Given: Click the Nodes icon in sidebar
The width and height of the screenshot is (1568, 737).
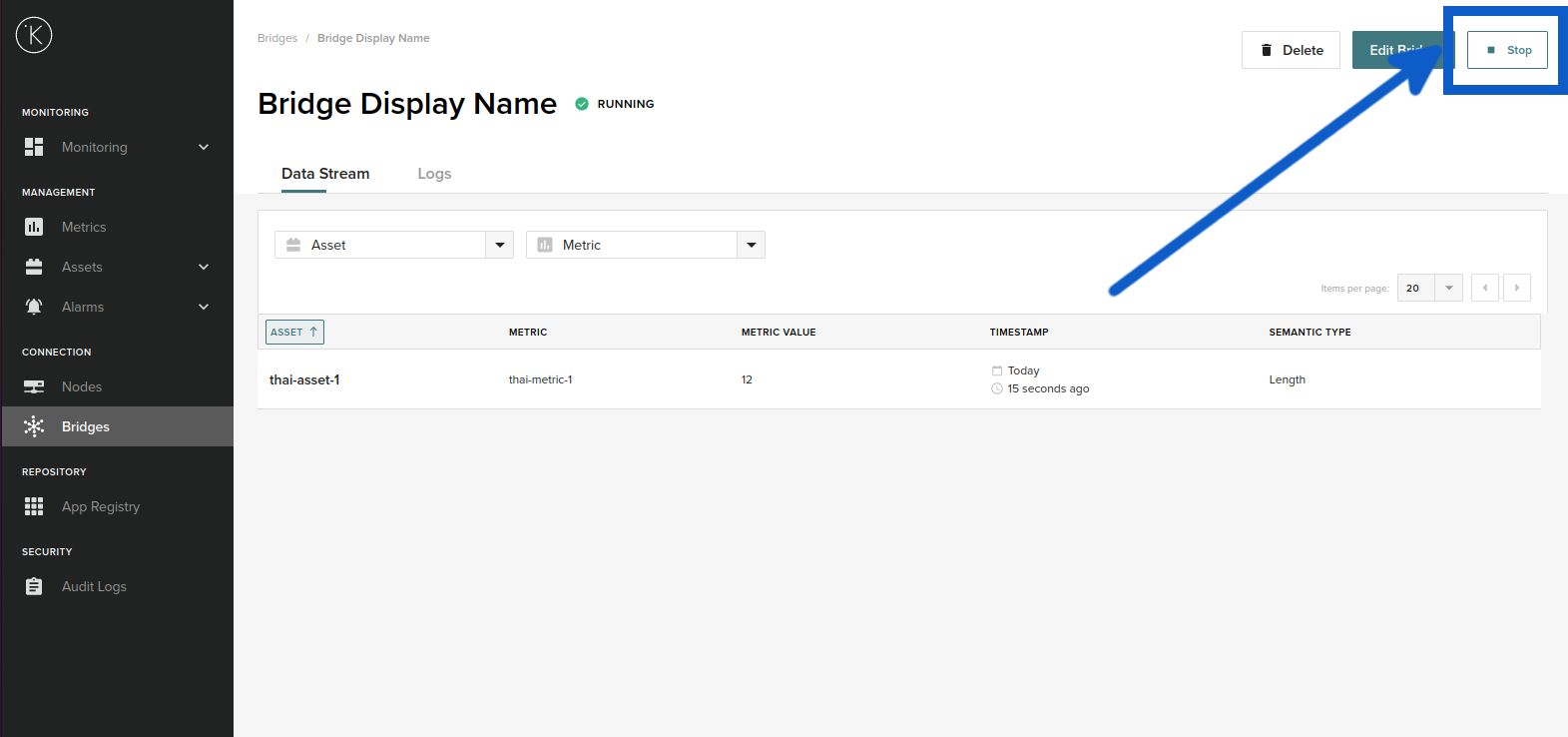Looking at the screenshot, I should pos(34,386).
